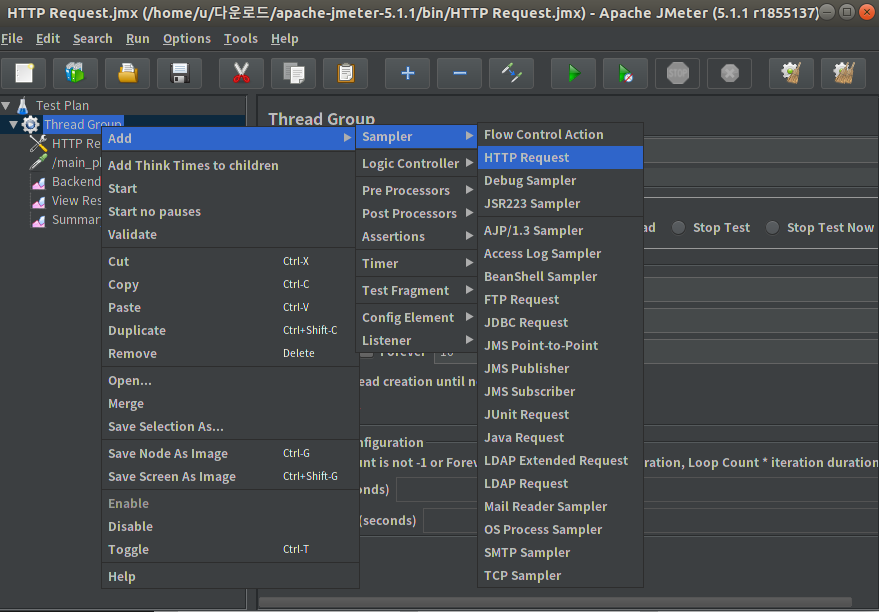Select the Stop Test Now radio button
Viewport: 879px width, 612px height.
pyautogui.click(x=772, y=228)
